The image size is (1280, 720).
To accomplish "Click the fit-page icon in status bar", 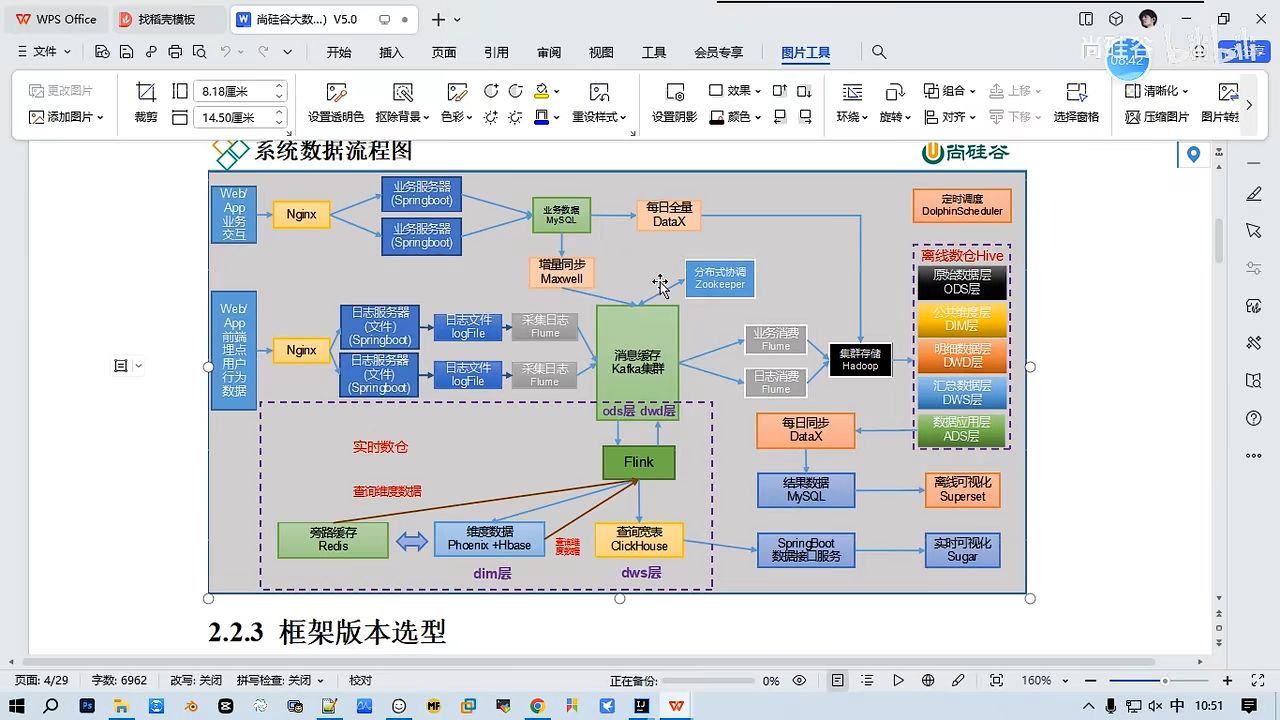I will (x=996, y=680).
